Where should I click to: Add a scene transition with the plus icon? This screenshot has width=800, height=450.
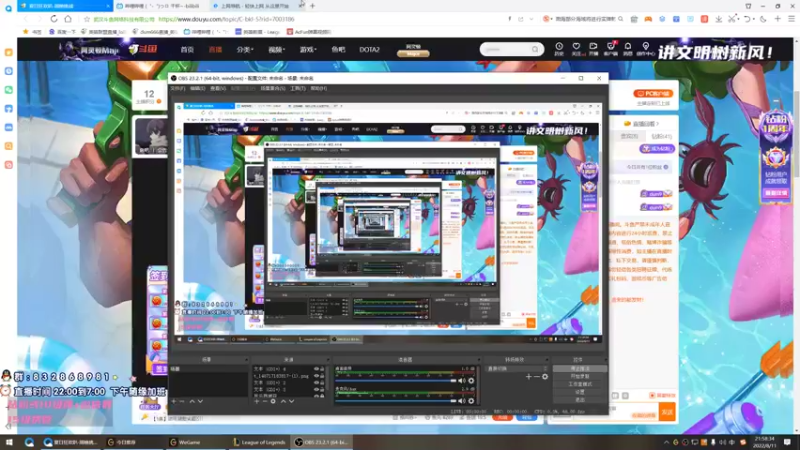coord(529,377)
